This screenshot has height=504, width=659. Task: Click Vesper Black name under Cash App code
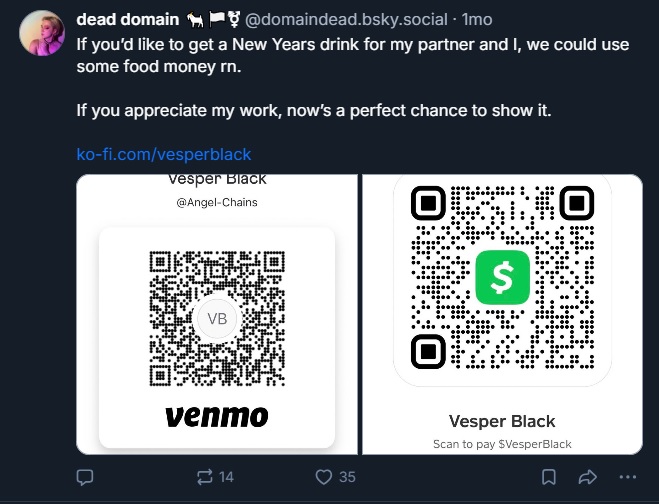tap(502, 421)
